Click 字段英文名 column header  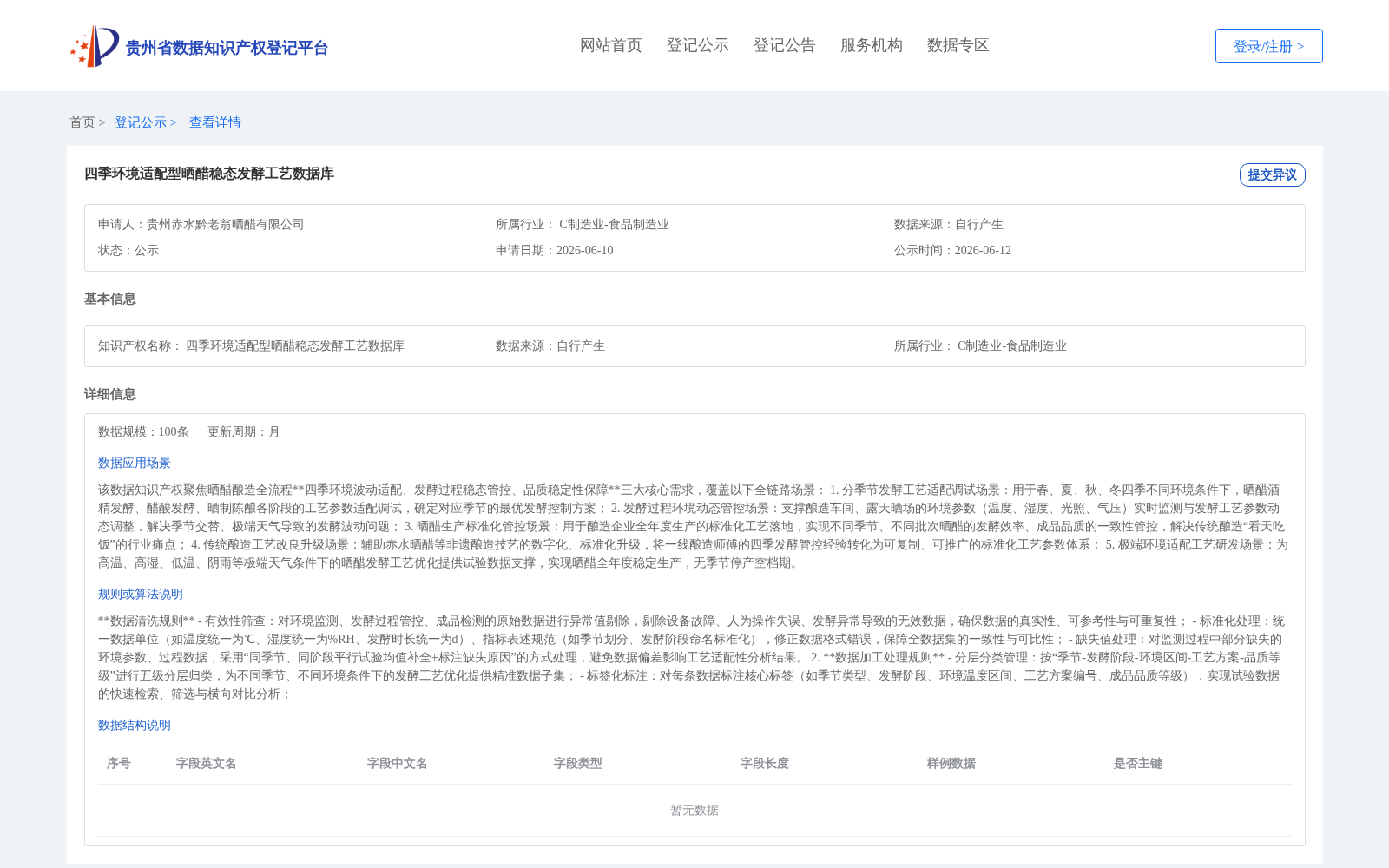click(207, 763)
